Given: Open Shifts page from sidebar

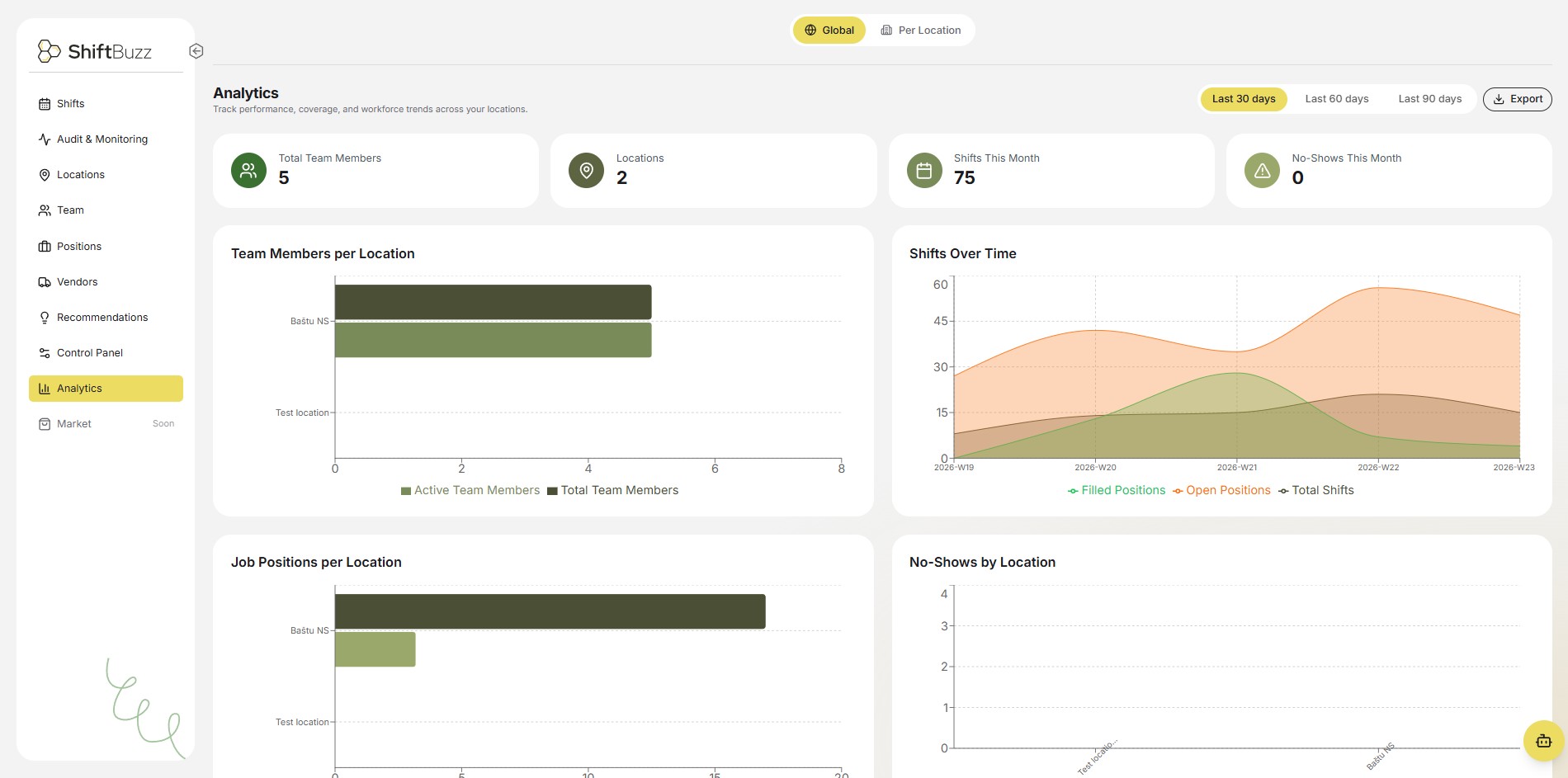Looking at the screenshot, I should coord(106,104).
